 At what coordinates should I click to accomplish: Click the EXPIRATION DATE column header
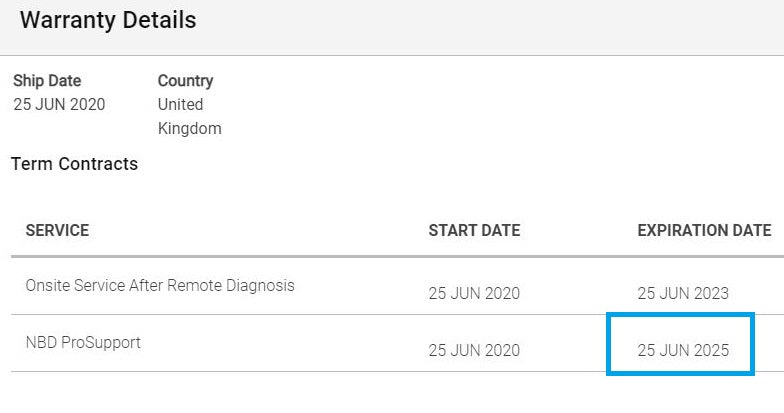click(x=704, y=230)
